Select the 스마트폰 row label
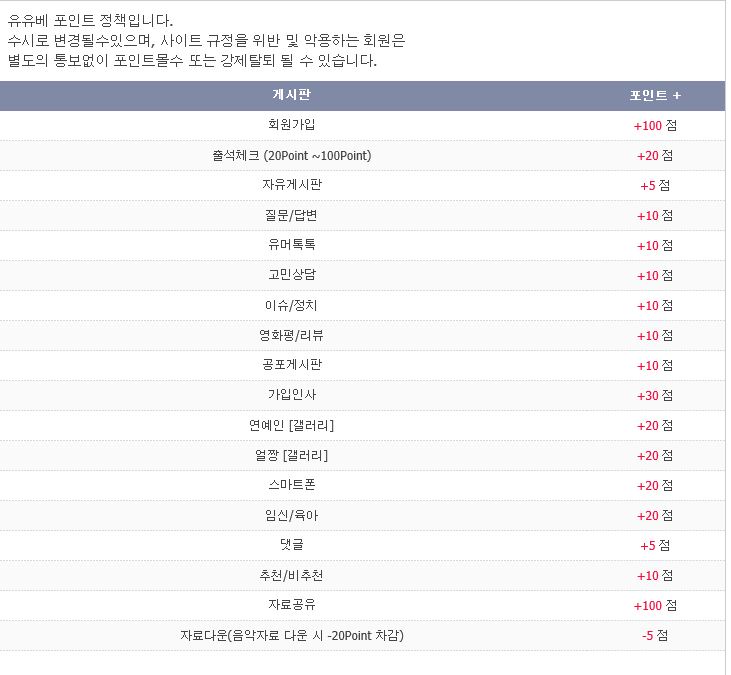 coord(291,485)
